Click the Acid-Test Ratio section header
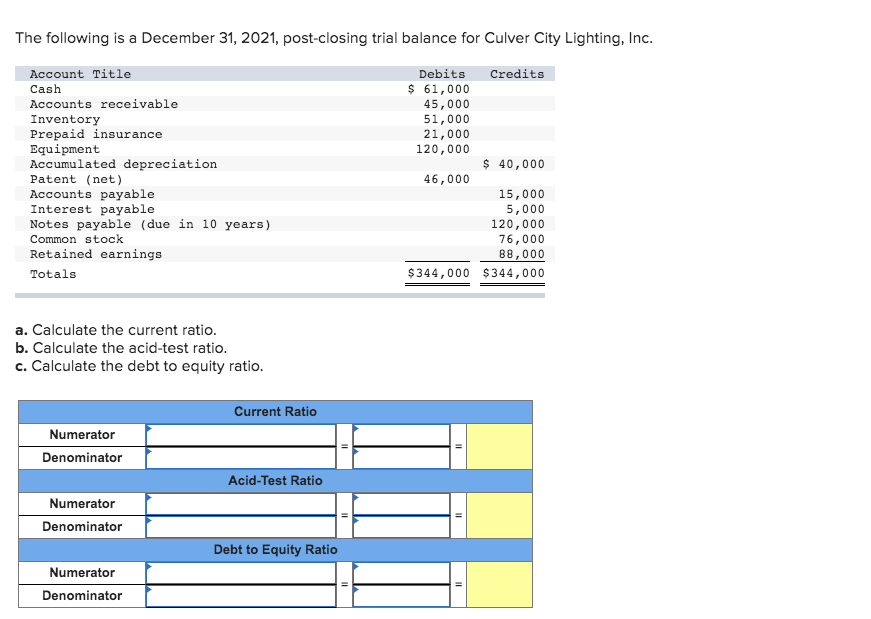This screenshot has width=871, height=619. [276, 481]
